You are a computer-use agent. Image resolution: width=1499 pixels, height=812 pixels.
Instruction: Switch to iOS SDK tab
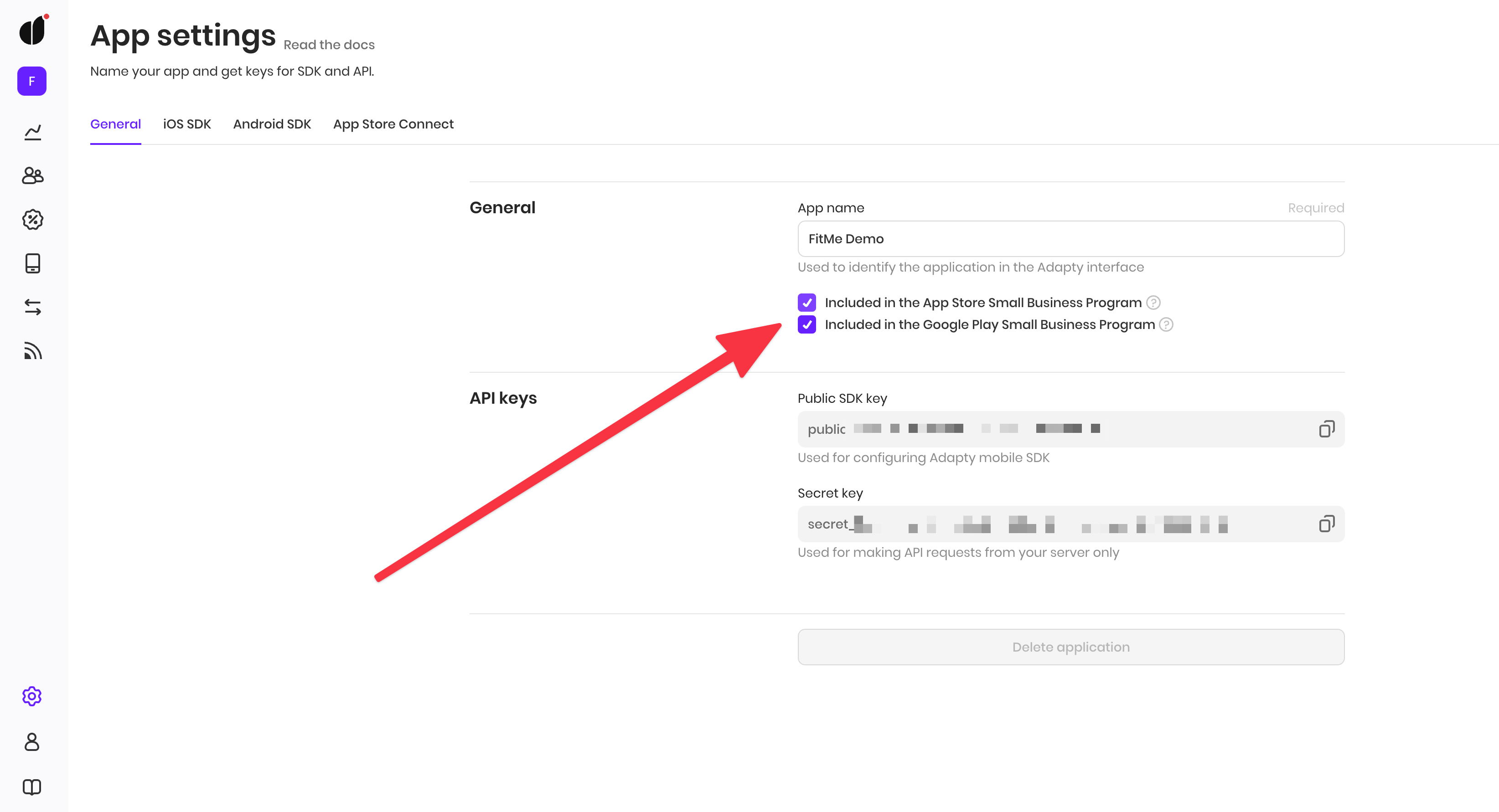187,124
